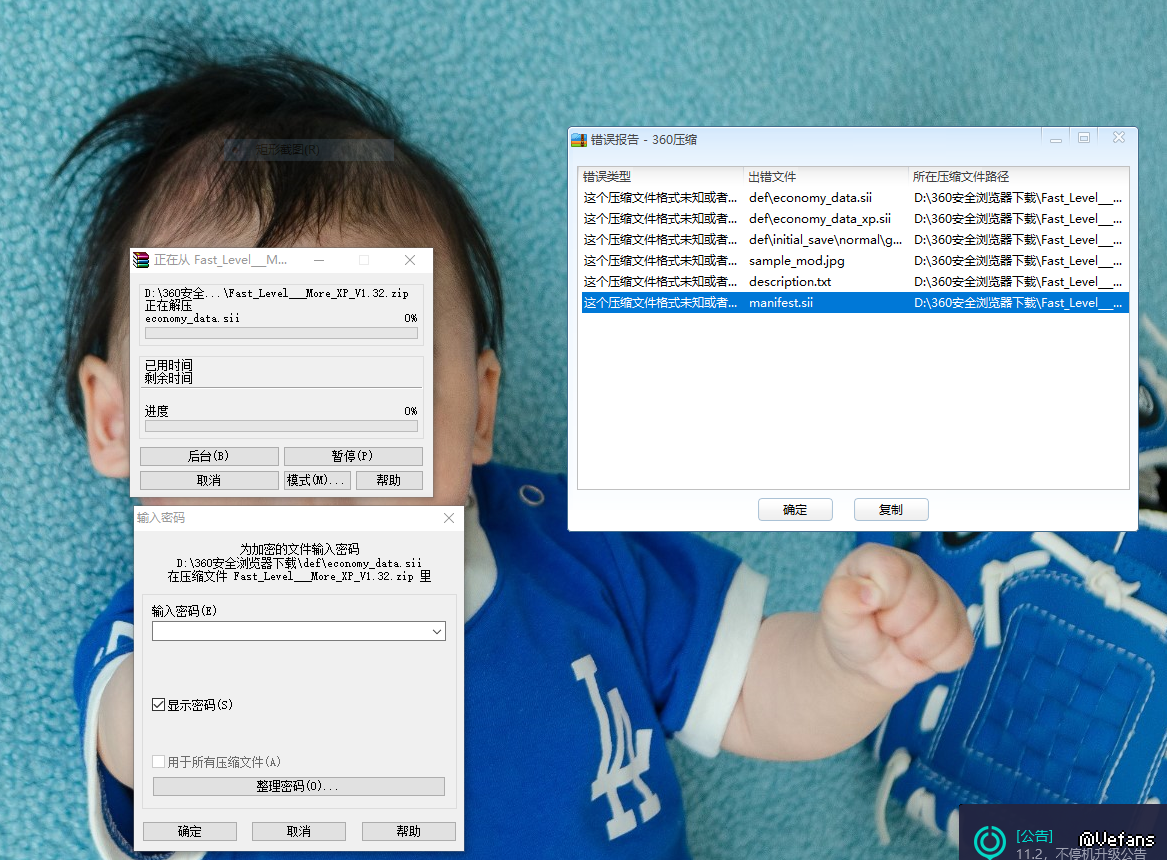
Task: Select the def\economy_data_xp.sii error row
Action: coord(855,219)
